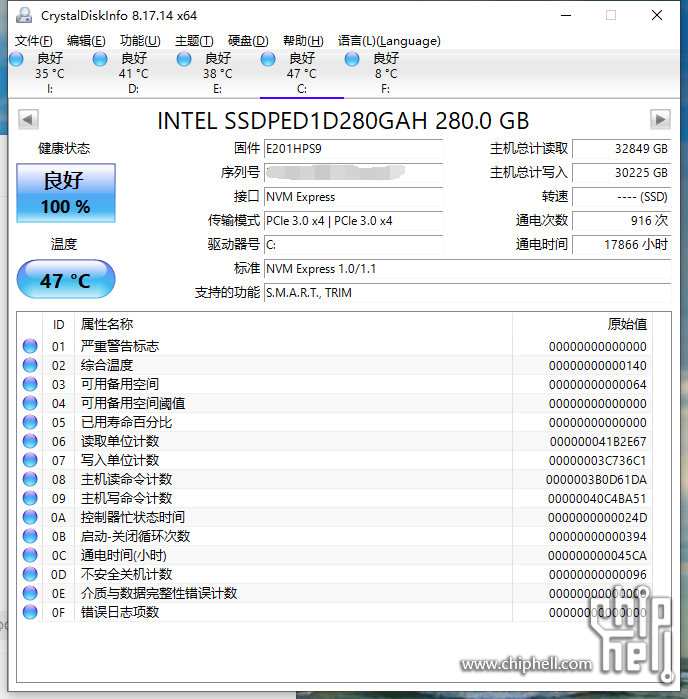The height and width of the screenshot is (699, 688).
Task: Click status orb of attribute 01 严重警告标志
Action: pyautogui.click(x=30, y=346)
